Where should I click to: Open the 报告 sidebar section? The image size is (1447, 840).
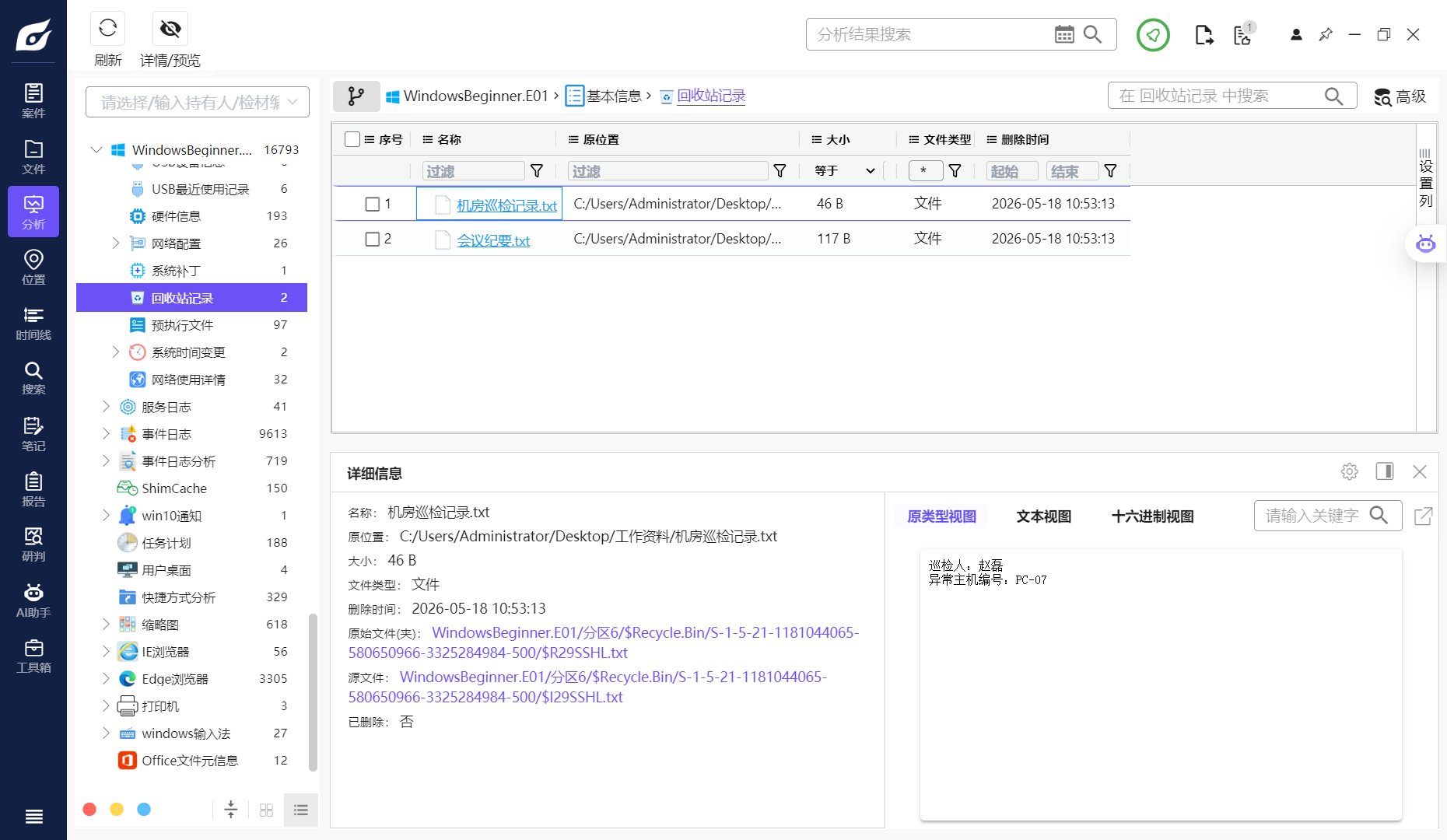(33, 488)
